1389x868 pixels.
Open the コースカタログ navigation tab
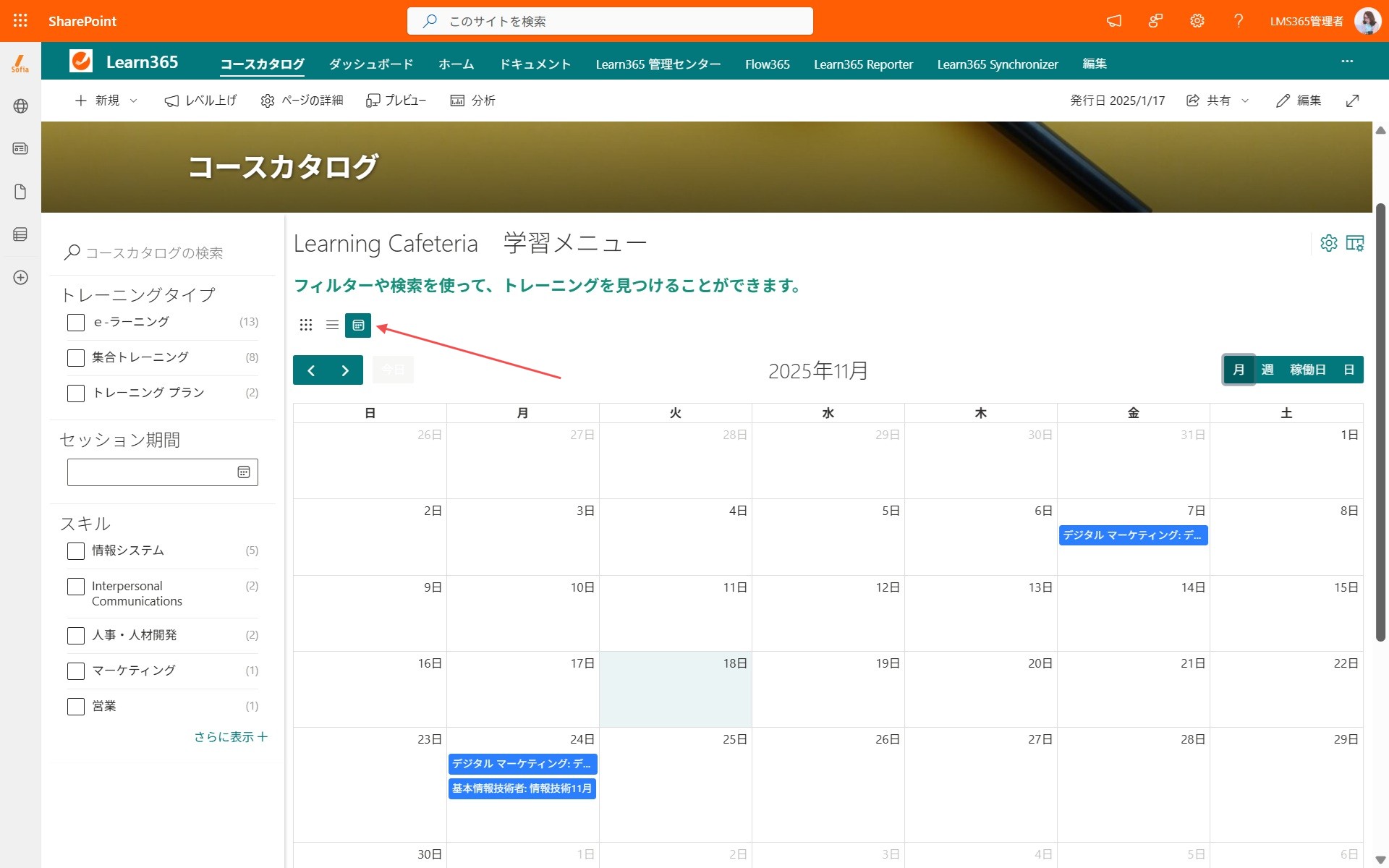(x=262, y=64)
